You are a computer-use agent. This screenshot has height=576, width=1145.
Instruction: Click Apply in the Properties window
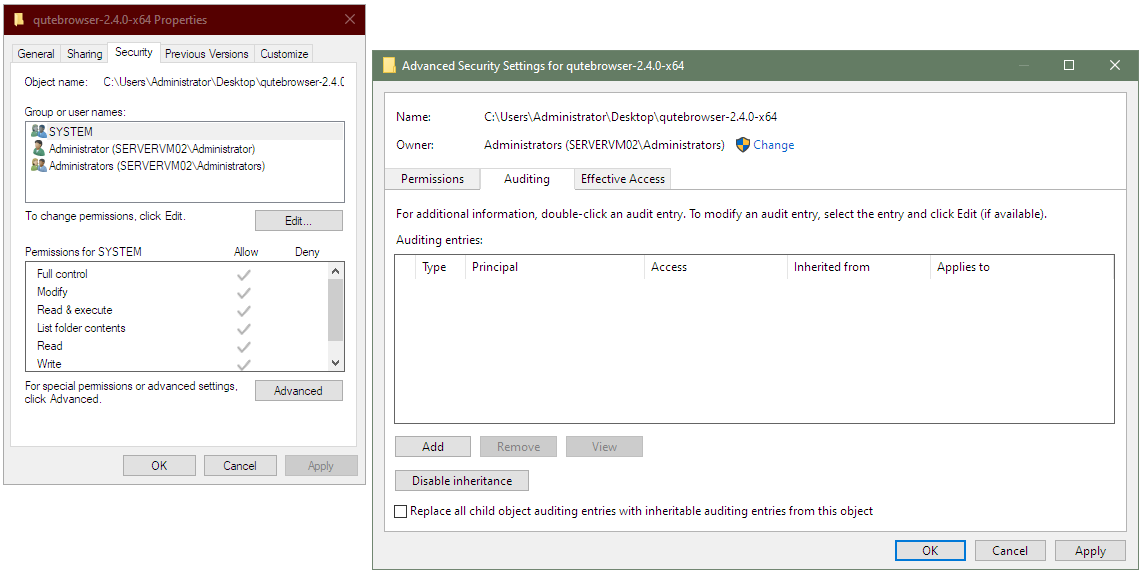(x=321, y=466)
